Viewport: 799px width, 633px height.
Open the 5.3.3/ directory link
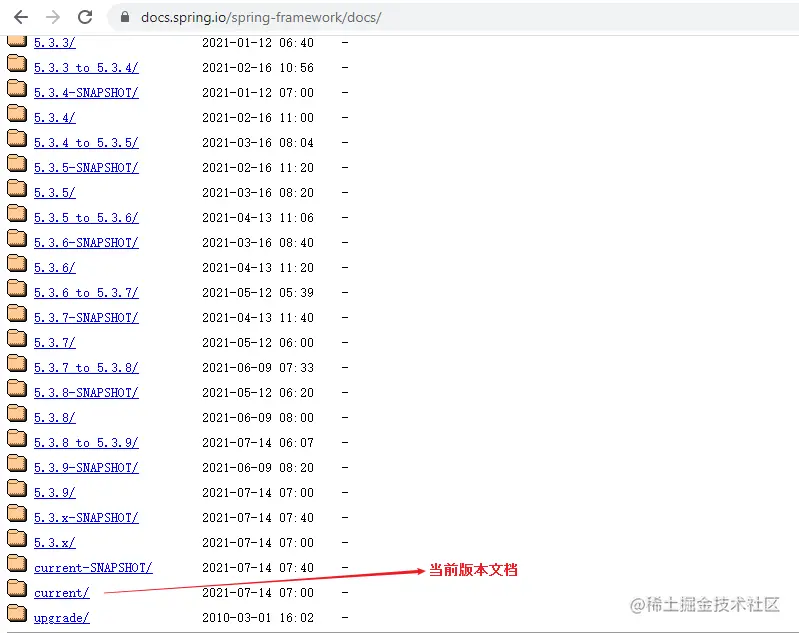55,43
